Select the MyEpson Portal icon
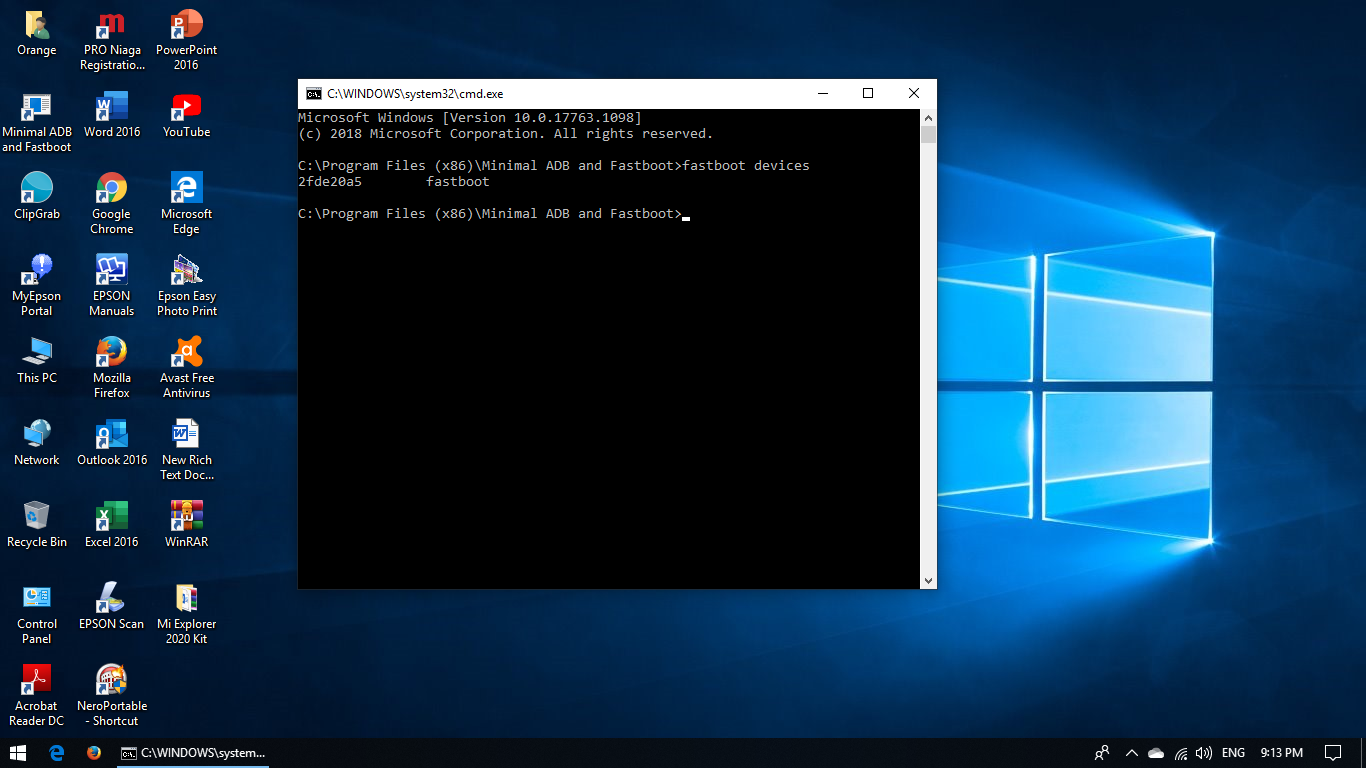The width and height of the screenshot is (1366, 768). (37, 287)
